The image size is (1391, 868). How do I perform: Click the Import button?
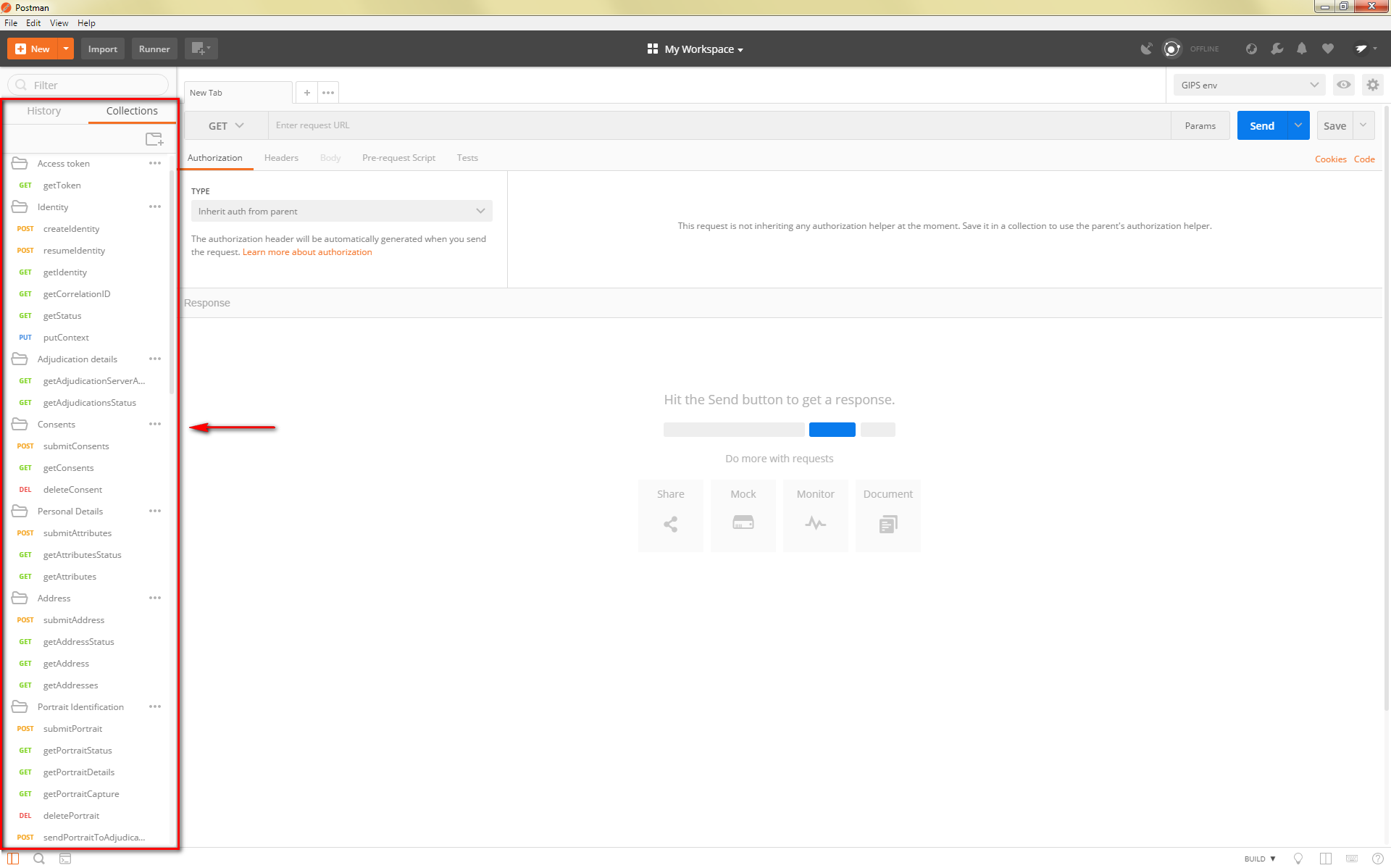click(x=103, y=49)
